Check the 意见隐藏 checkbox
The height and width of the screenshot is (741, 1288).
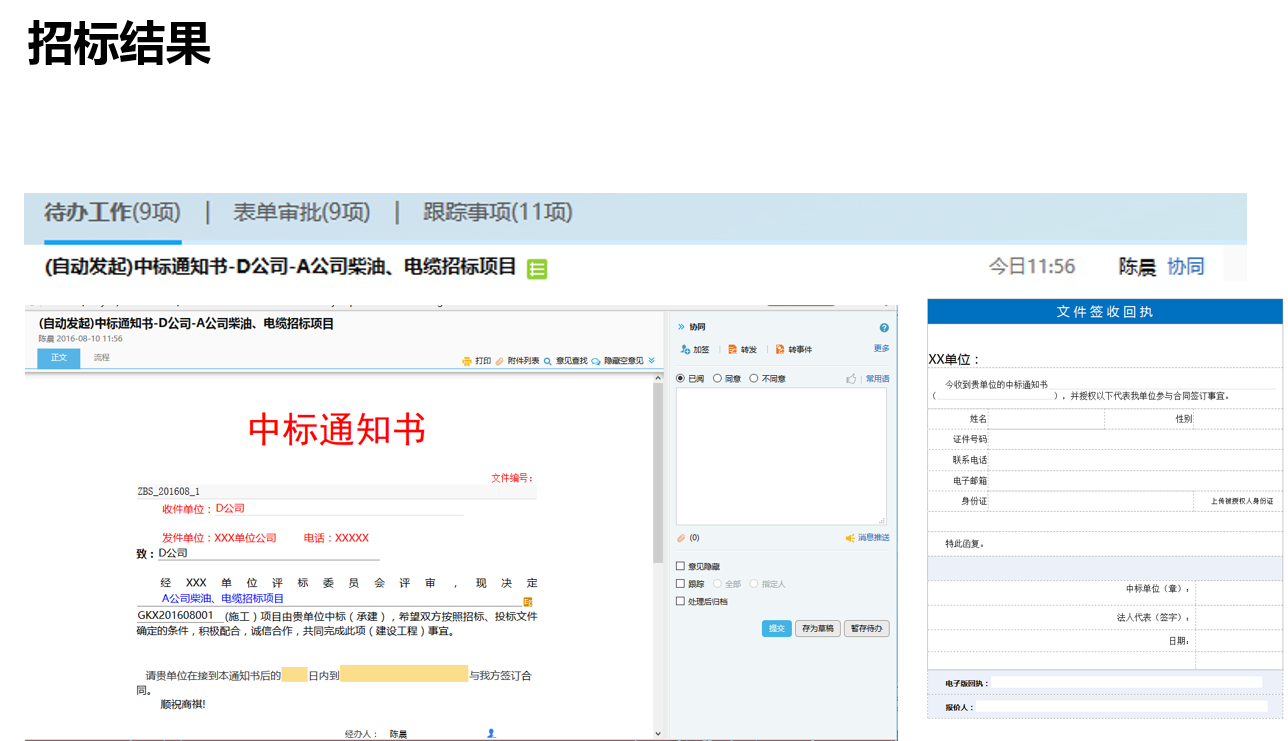681,567
